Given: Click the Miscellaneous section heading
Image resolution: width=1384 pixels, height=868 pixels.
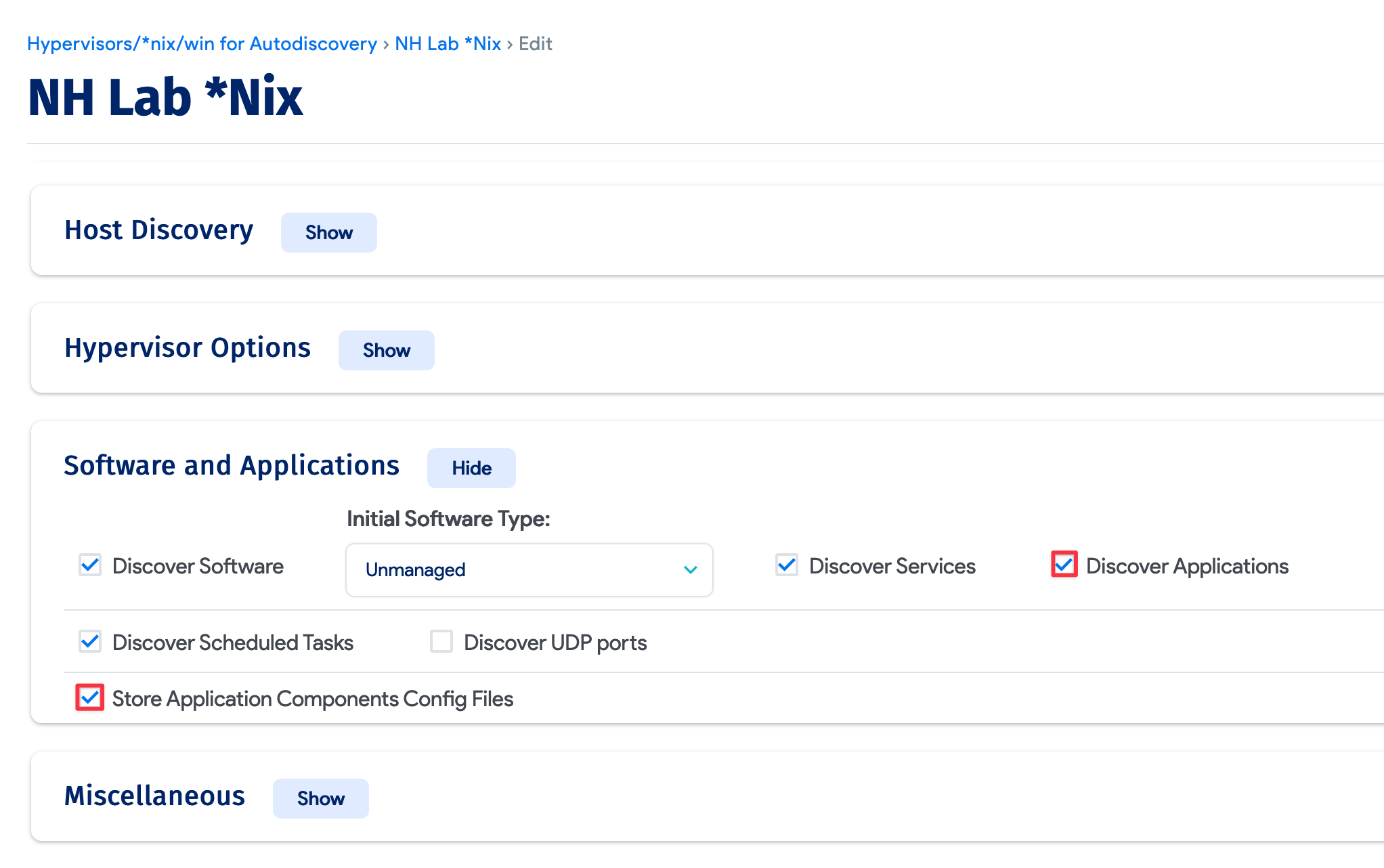Looking at the screenshot, I should point(154,796).
